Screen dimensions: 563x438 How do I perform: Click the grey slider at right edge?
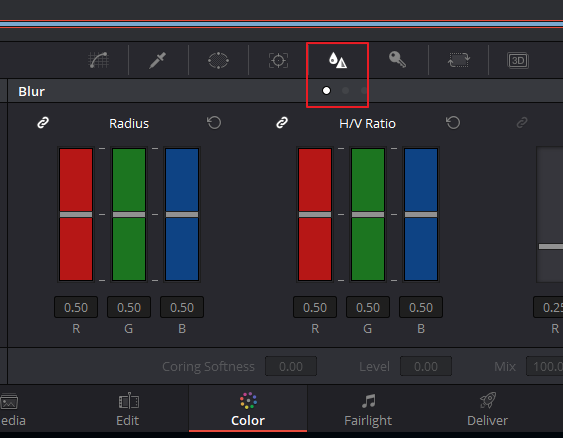pyautogui.click(x=550, y=214)
